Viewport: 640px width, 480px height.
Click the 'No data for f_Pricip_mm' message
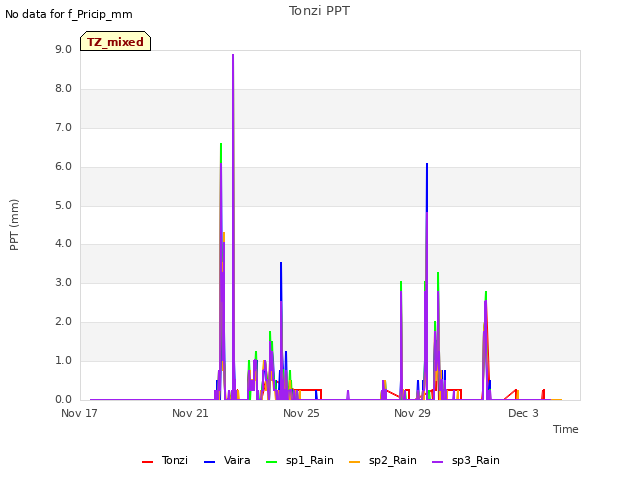[69, 14]
